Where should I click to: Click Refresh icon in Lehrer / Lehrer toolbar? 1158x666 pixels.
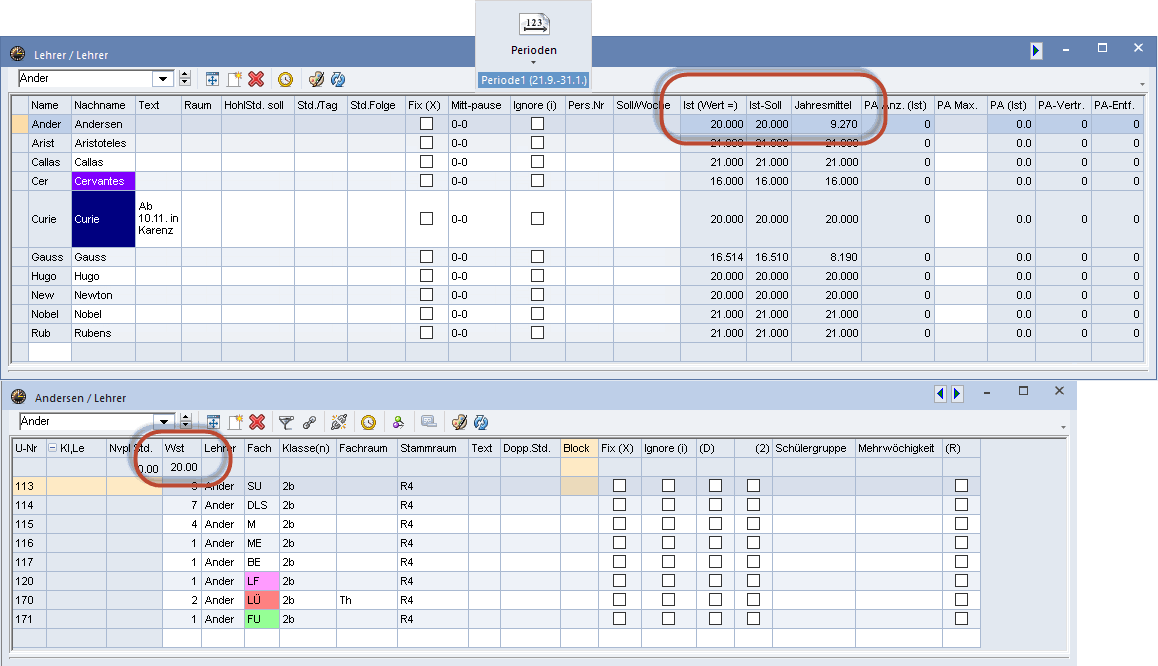pos(338,79)
